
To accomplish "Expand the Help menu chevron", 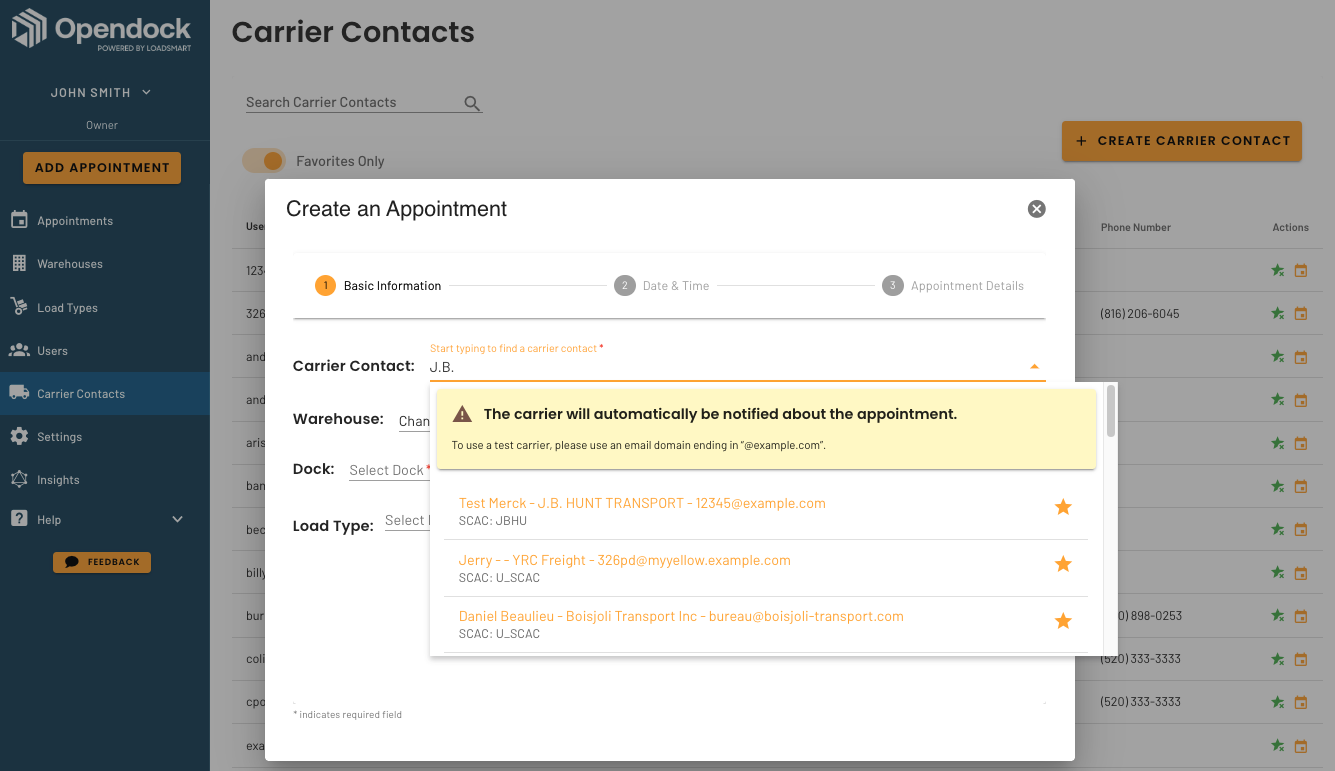I will [x=178, y=519].
